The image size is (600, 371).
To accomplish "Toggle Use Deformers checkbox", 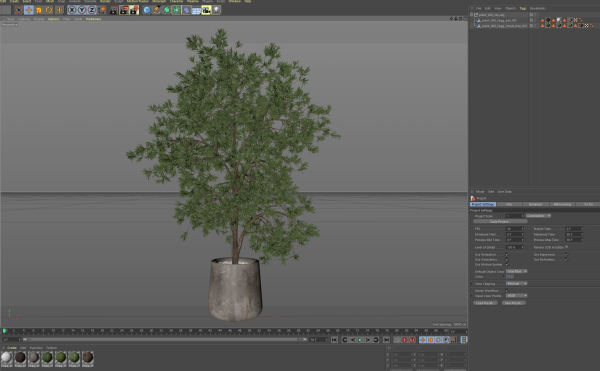I will coord(566,259).
